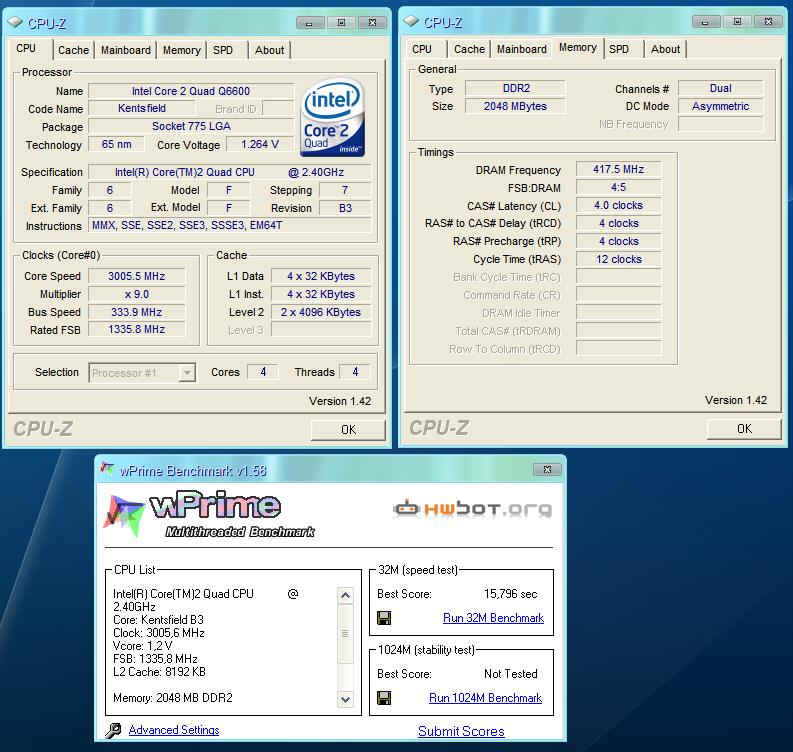793x752 pixels.
Task: Click the Intel Core 2 Quad logo
Action: 333,117
